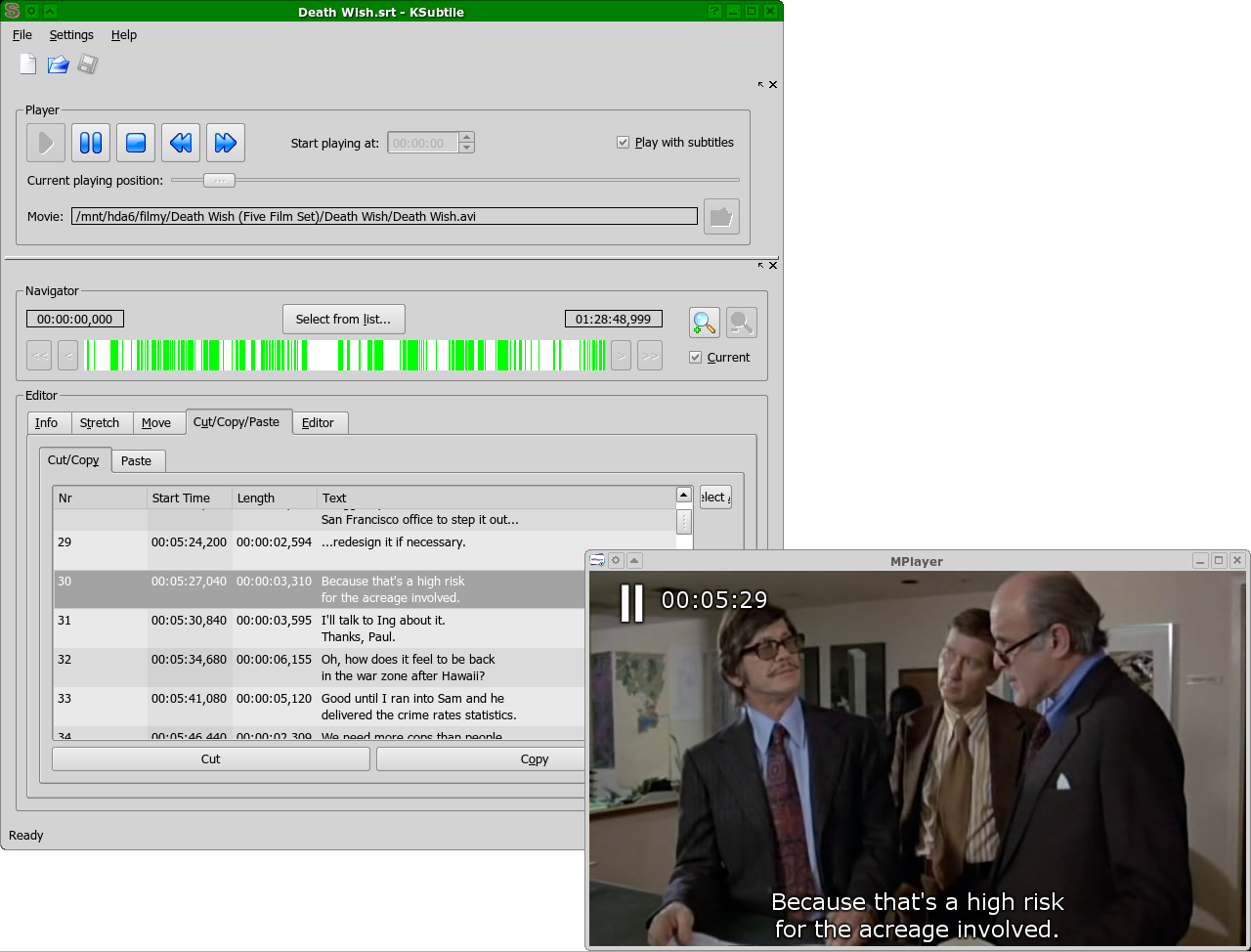Select subtitle row 29 '...redesign it if necessary.'
Viewport: 1251px width, 952px height.
click(365, 550)
